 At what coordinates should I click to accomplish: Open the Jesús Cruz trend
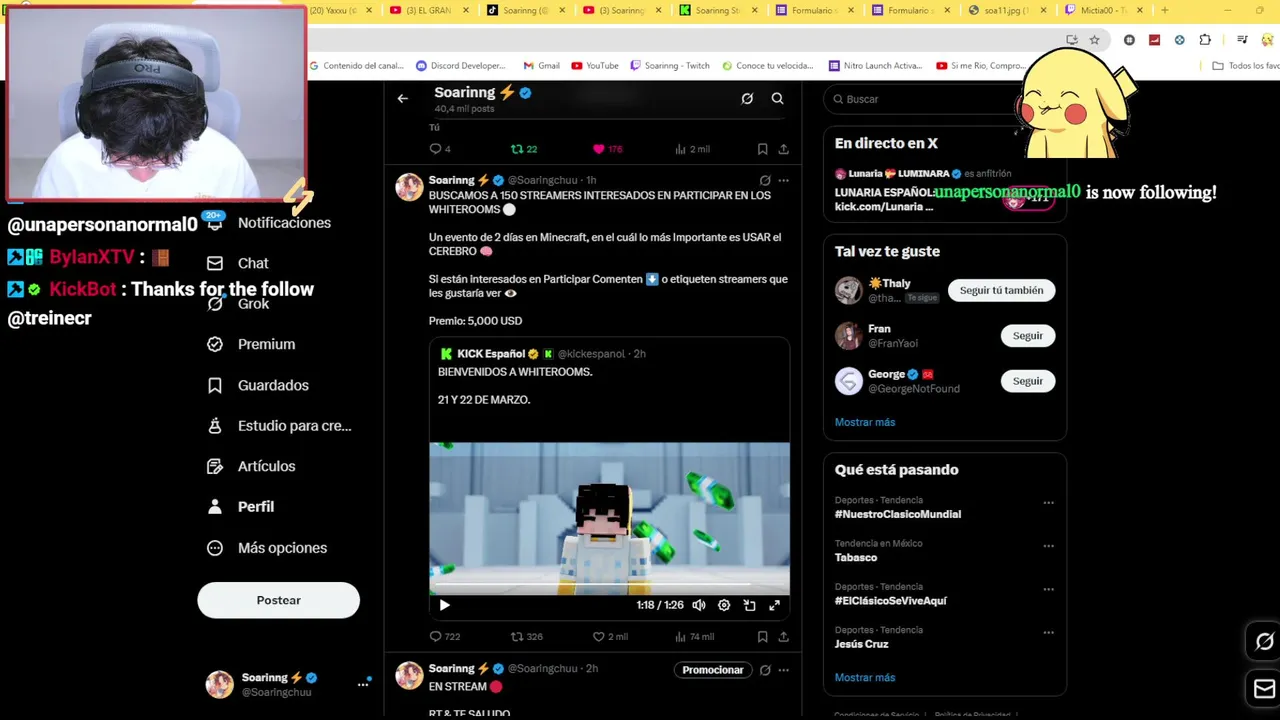coord(861,644)
